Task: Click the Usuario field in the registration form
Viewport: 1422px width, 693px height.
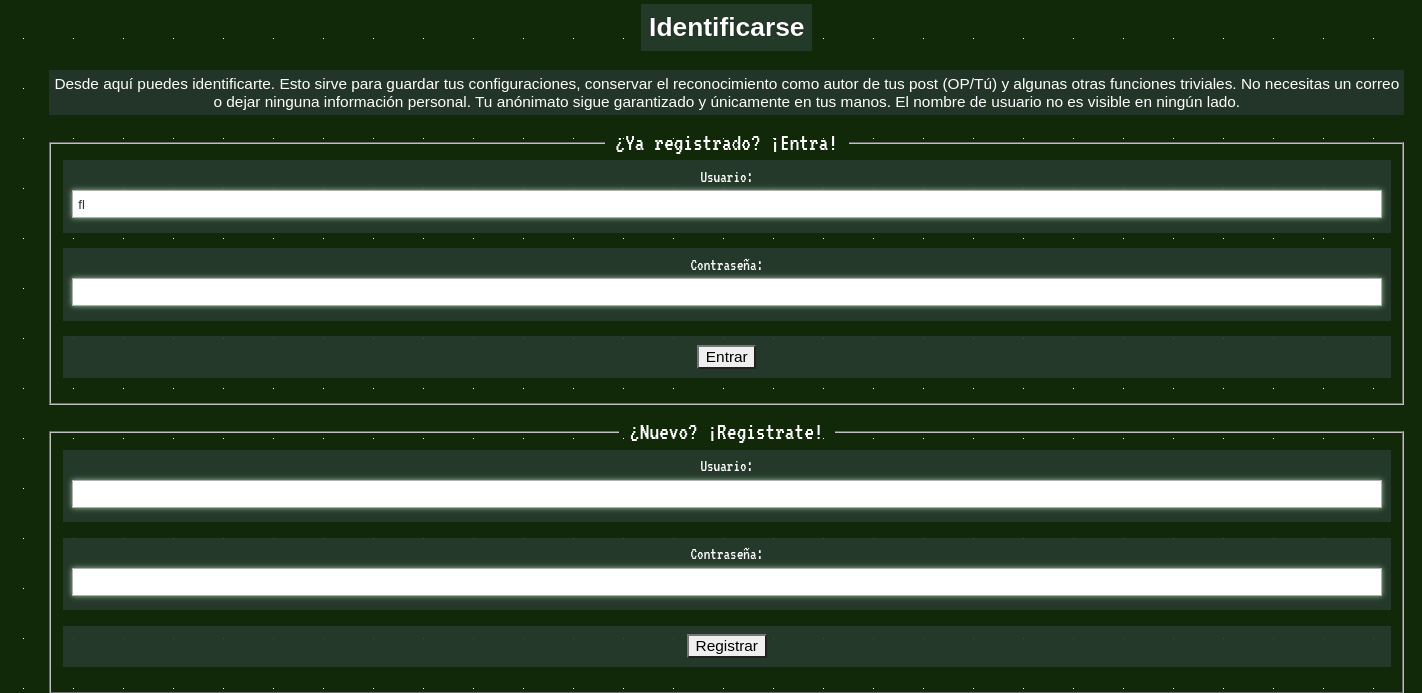Action: point(726,494)
